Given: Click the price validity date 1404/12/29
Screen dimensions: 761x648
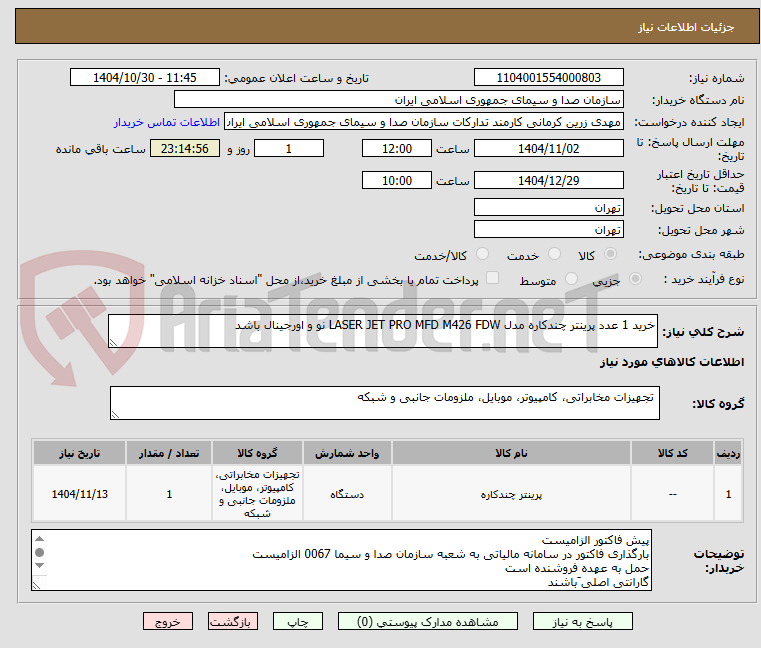Looking at the screenshot, I should 548,181.
